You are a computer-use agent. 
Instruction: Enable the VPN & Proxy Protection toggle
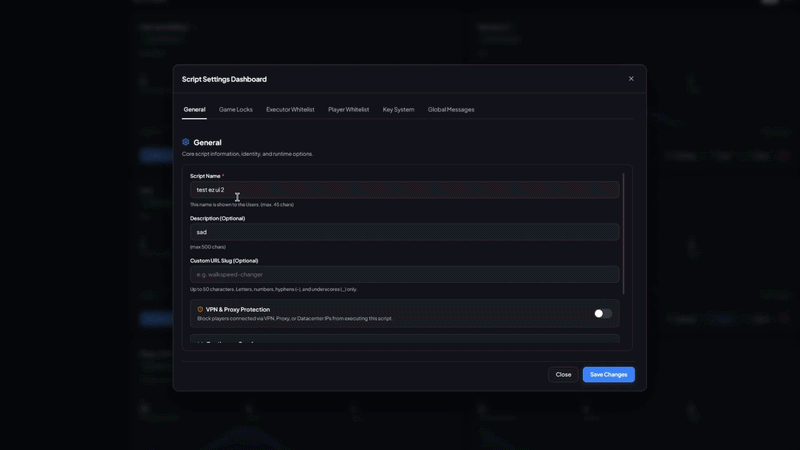click(x=603, y=313)
